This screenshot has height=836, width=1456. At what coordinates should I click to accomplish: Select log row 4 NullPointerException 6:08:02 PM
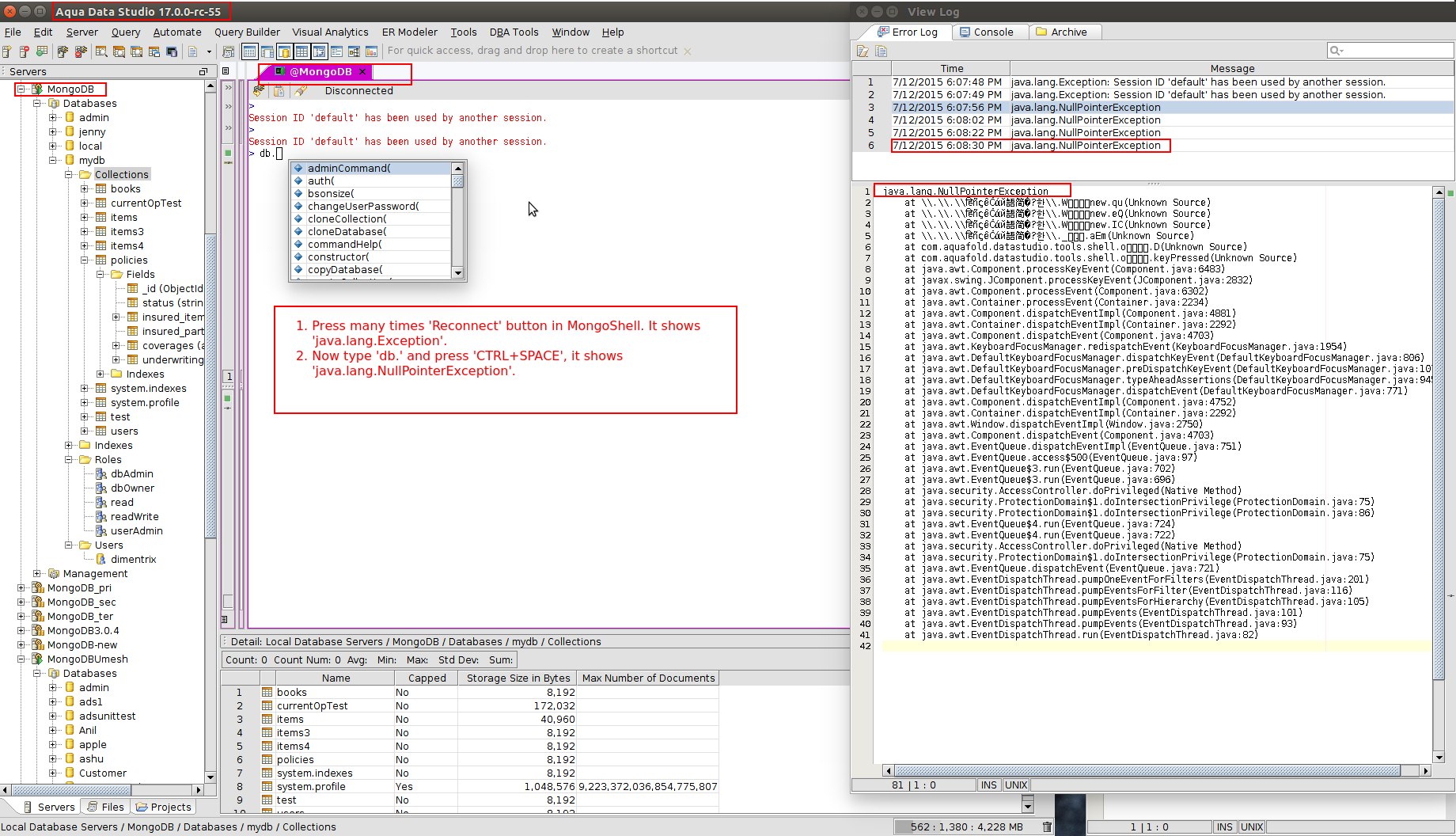(x=1153, y=120)
